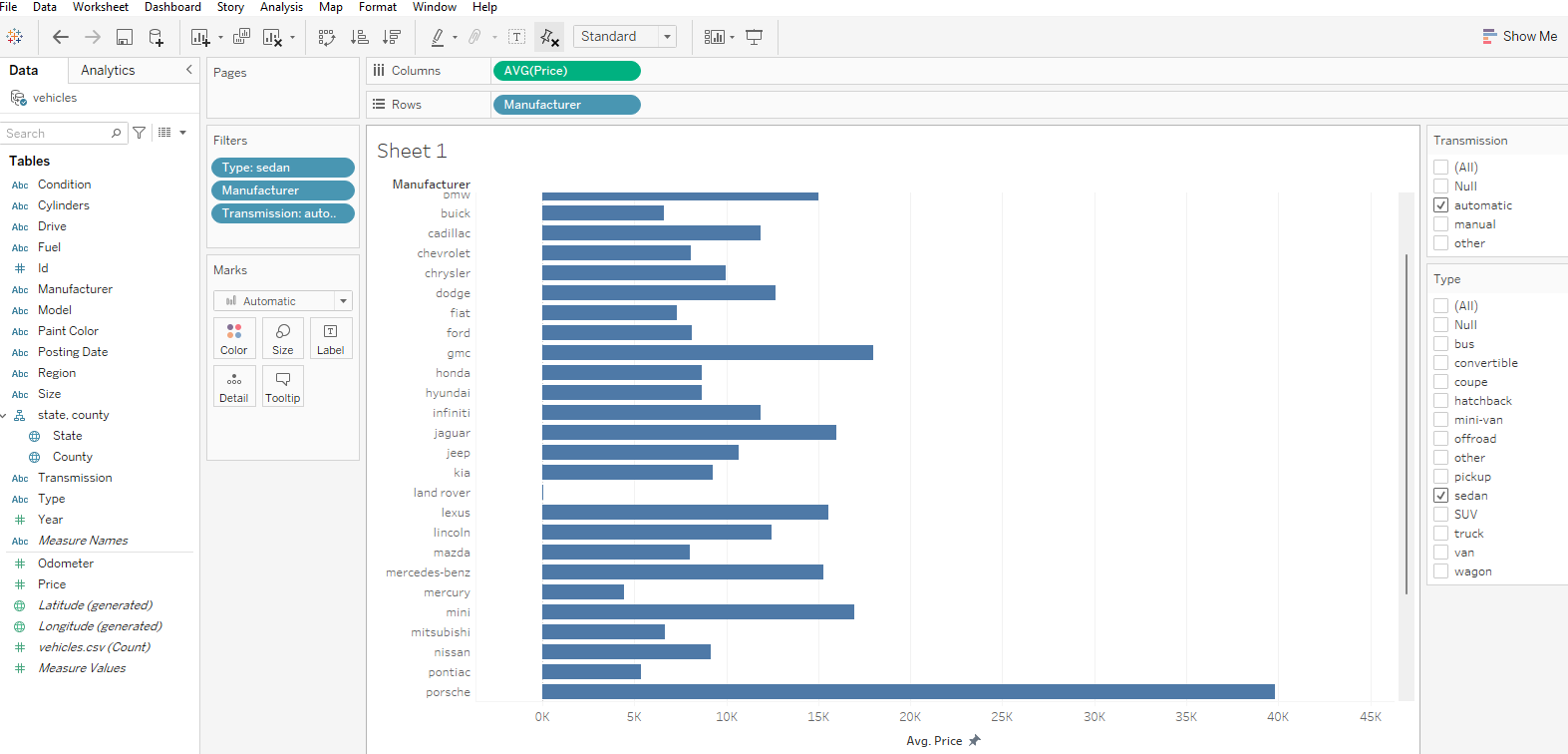1568x754 pixels.
Task: Click the gmc bar in the chart
Action: click(708, 353)
